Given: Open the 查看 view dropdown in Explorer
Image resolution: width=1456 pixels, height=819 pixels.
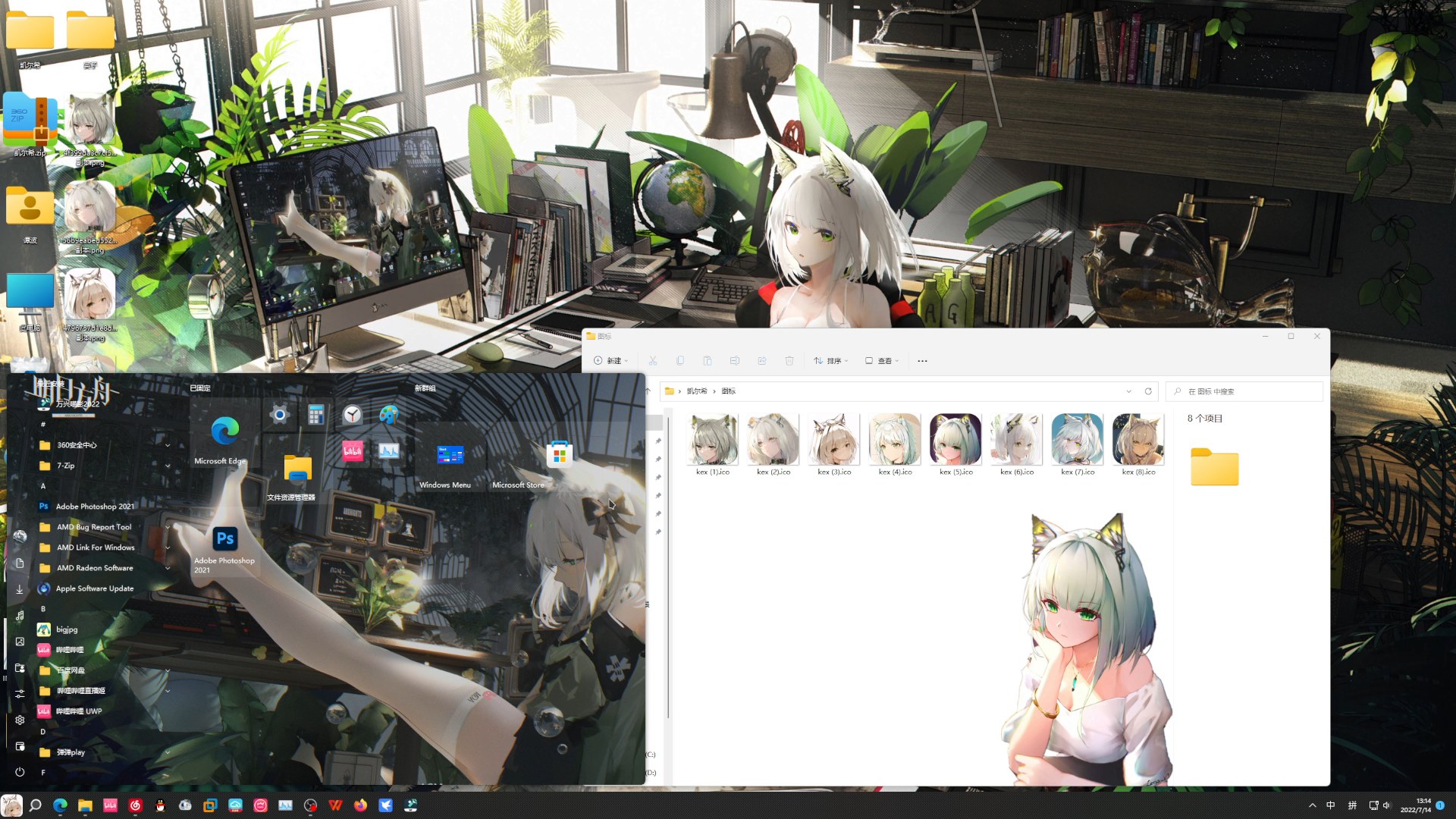Looking at the screenshot, I should 882,361.
